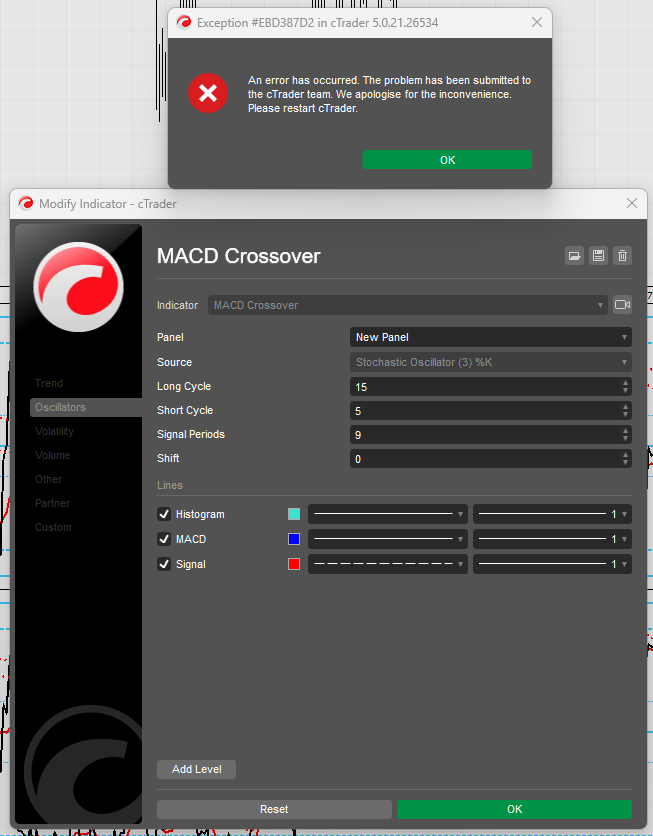
Task: Click the video camera icon beside Indicator
Action: [x=622, y=304]
